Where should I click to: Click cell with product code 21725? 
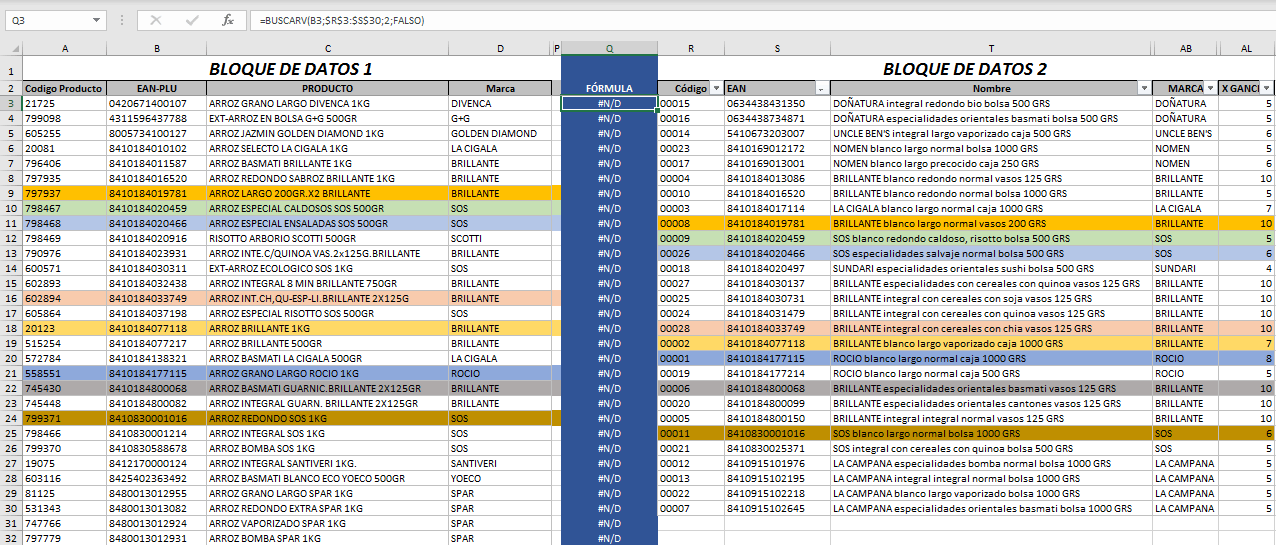64,103
